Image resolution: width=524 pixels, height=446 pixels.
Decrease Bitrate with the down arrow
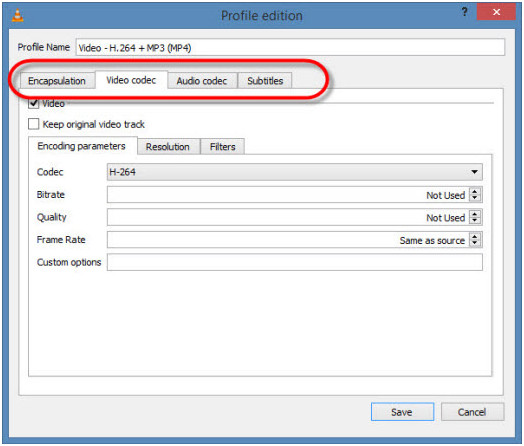[475, 198]
